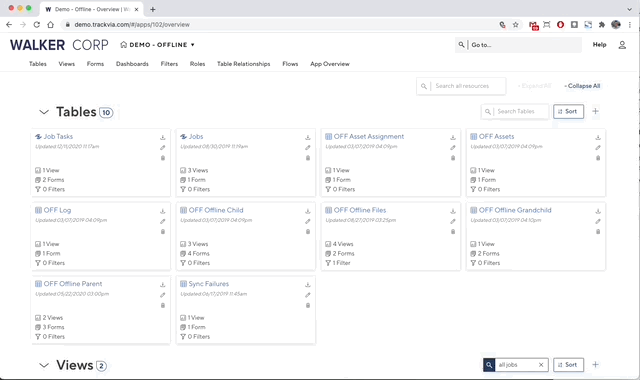Image resolution: width=640 pixels, height=380 pixels.
Task: Delete the OFF Log table
Action: (x=162, y=232)
